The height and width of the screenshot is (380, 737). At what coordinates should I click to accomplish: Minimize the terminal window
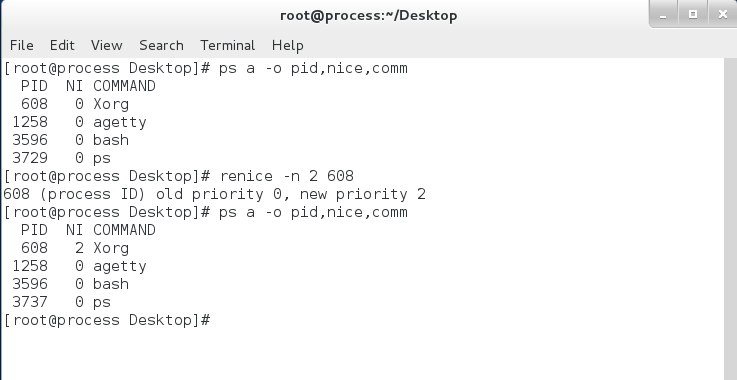tap(663, 14)
